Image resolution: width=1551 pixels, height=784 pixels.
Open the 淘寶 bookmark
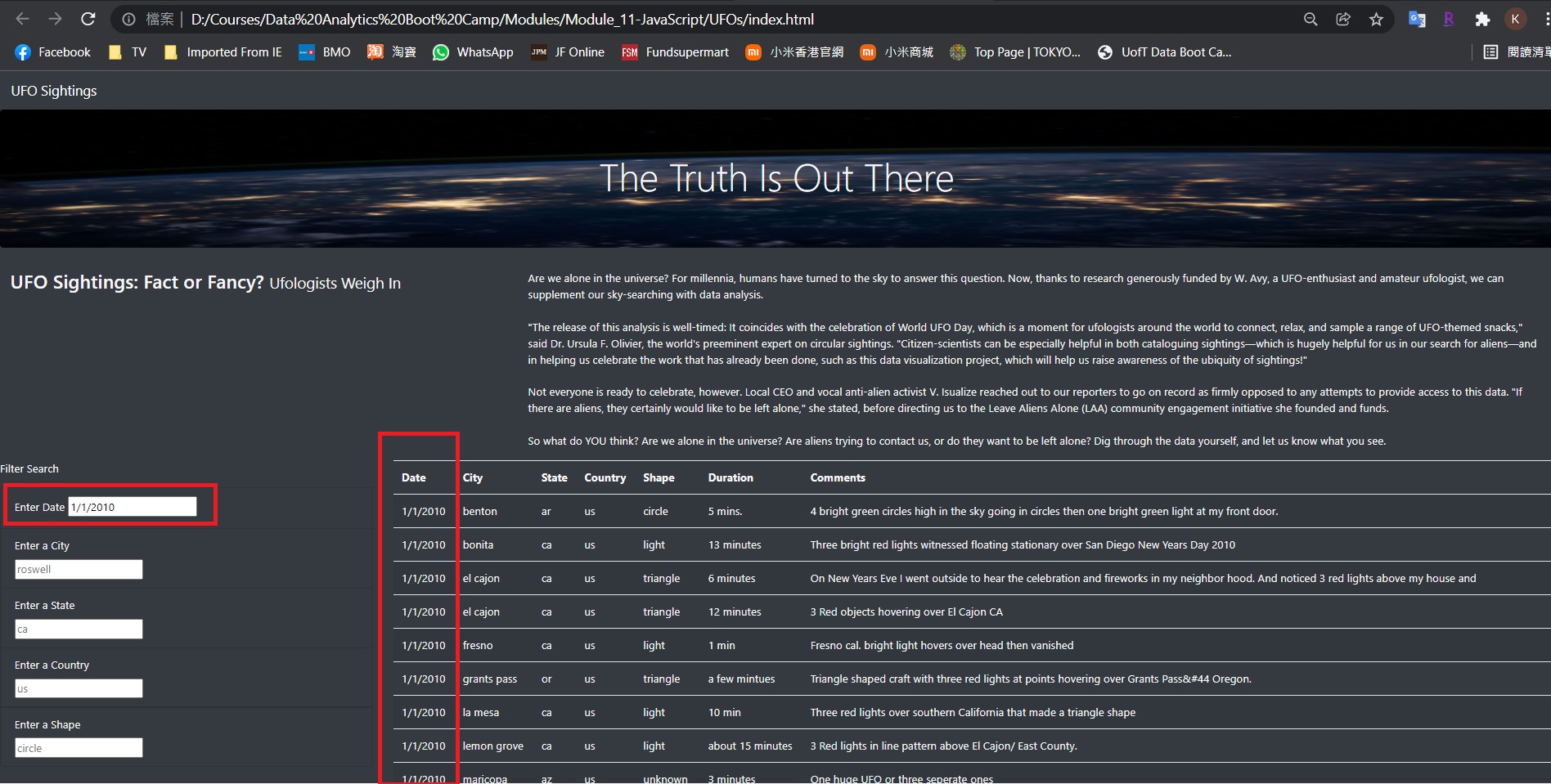392,52
